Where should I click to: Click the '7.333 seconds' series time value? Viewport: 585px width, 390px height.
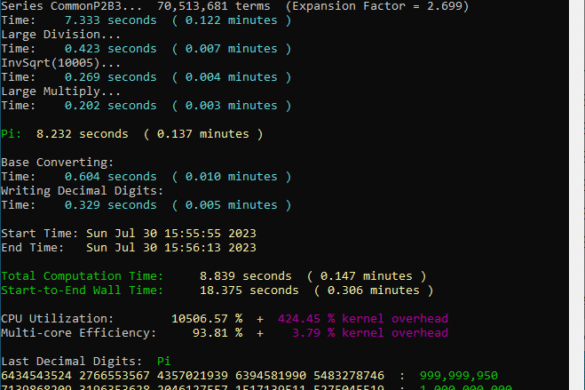pyautogui.click(x=110, y=20)
